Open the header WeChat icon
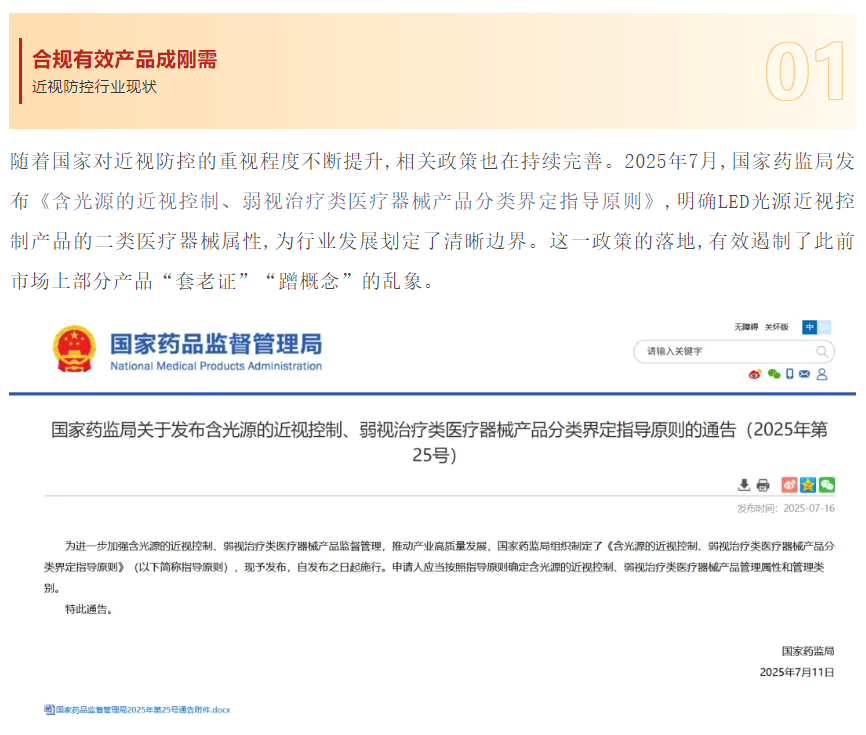 [x=773, y=374]
